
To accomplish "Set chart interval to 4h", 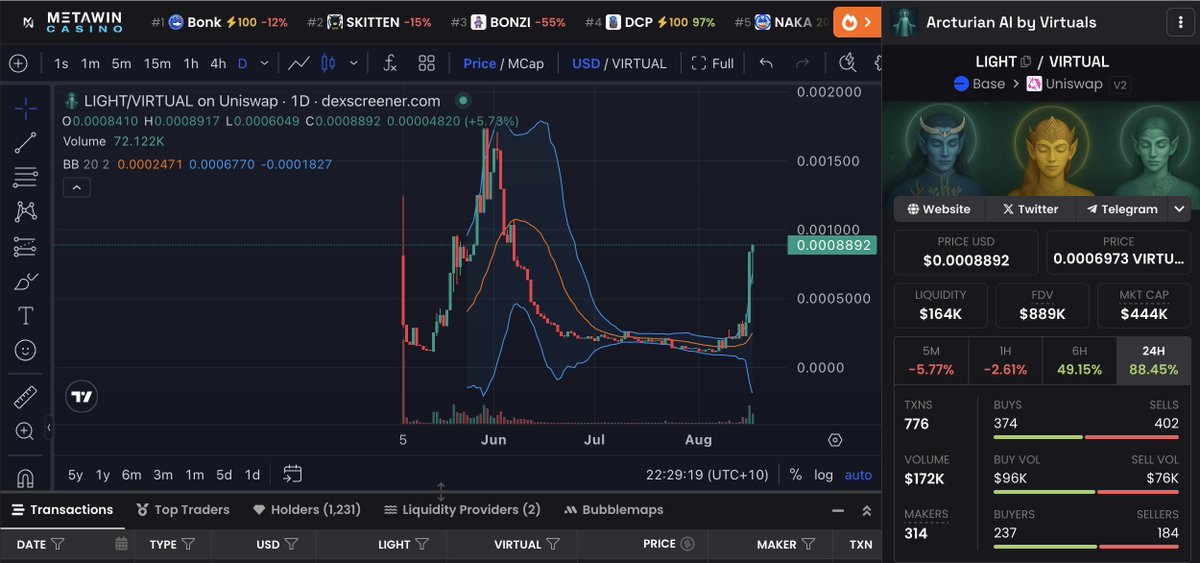I will coord(217,63).
